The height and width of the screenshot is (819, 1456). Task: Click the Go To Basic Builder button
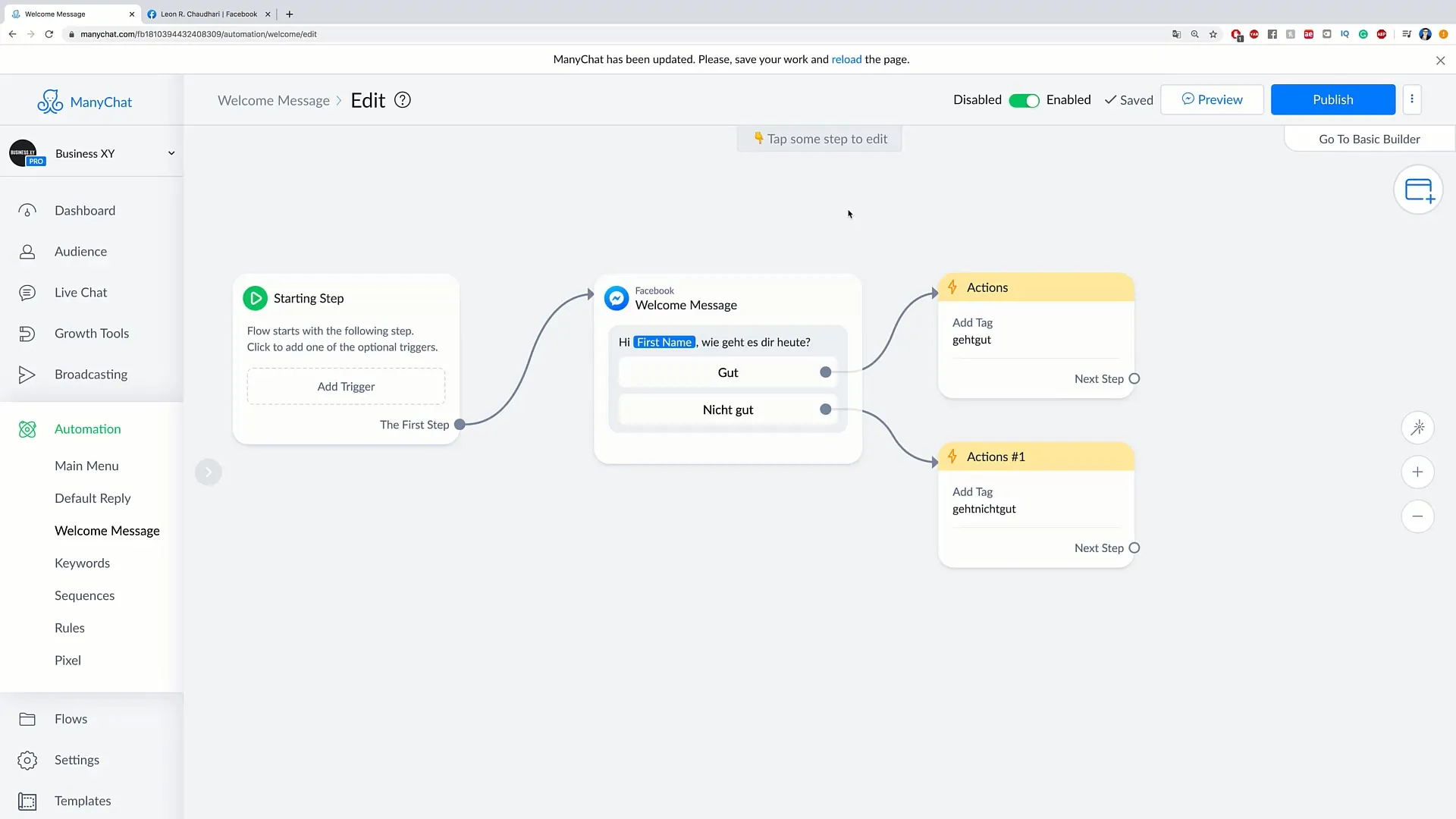(1370, 138)
